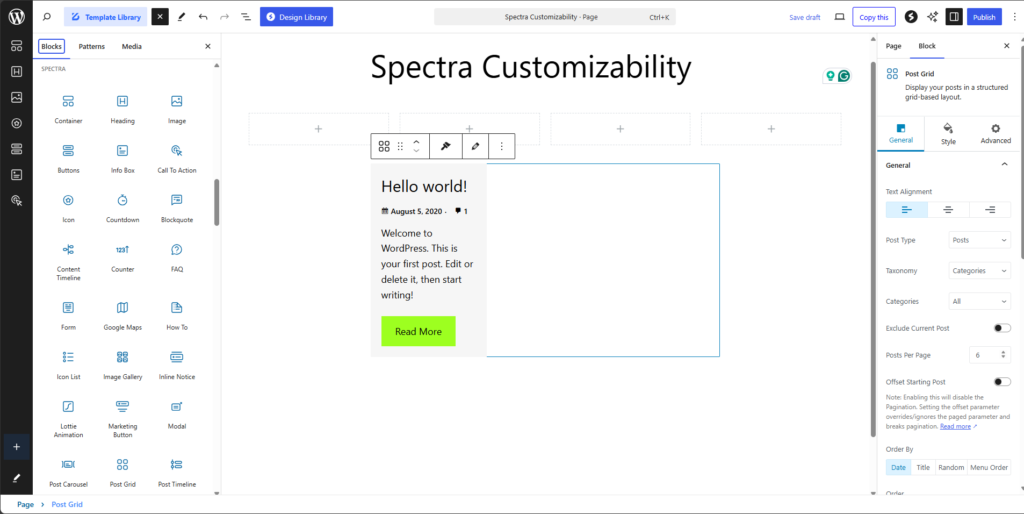The image size is (1024, 514).
Task: Order posts by Random
Action: (952, 467)
